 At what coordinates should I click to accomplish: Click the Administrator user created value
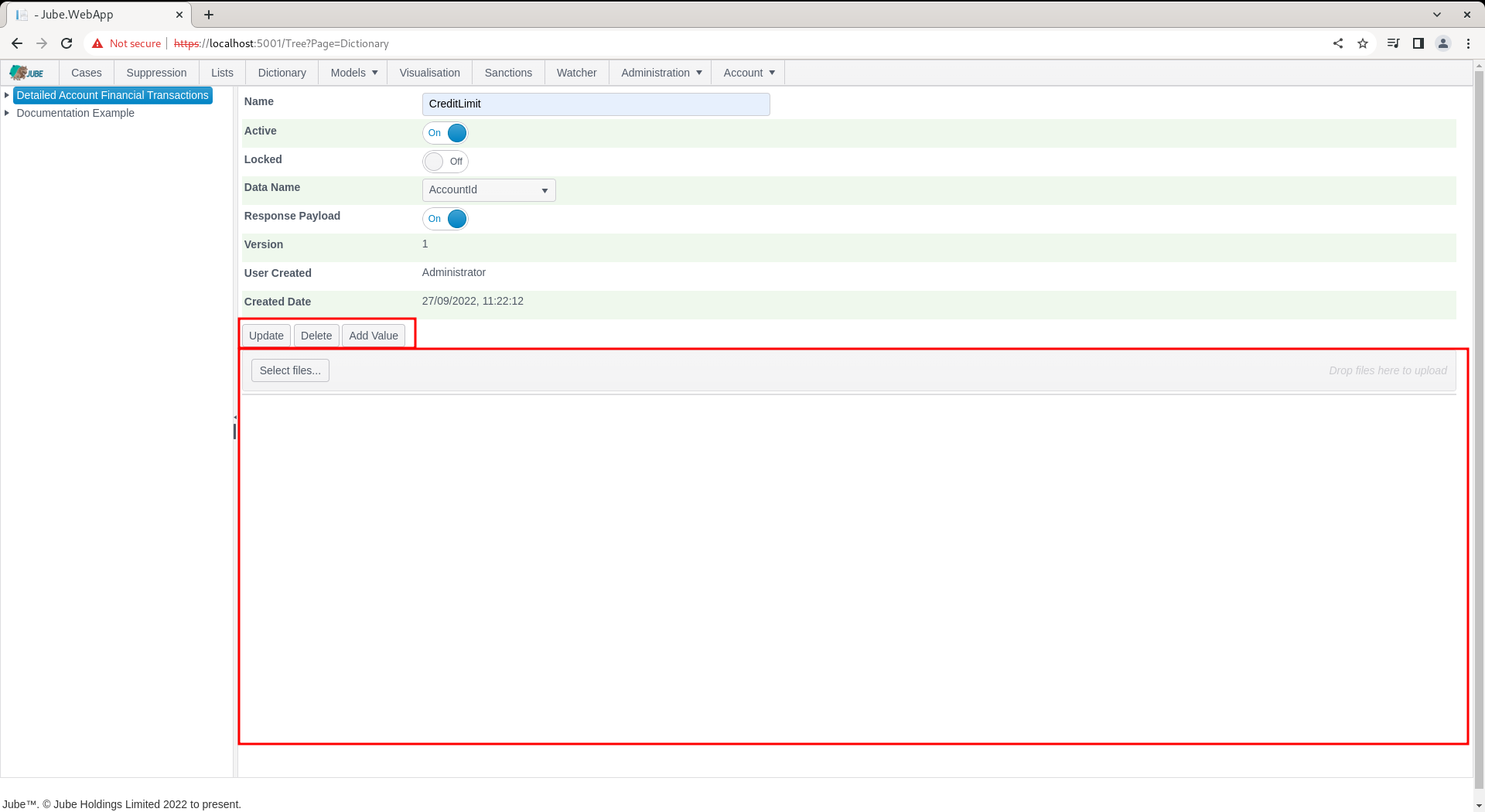[x=454, y=272]
